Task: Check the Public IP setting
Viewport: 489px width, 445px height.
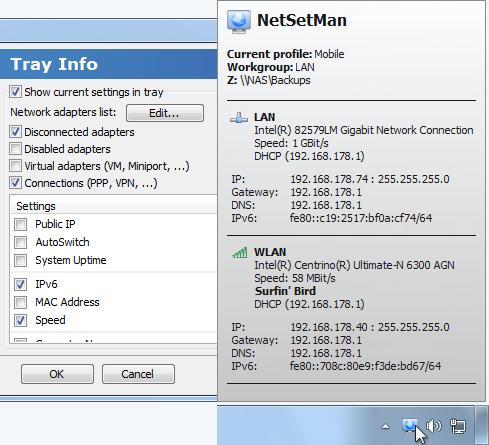Action: pyautogui.click(x=21, y=224)
